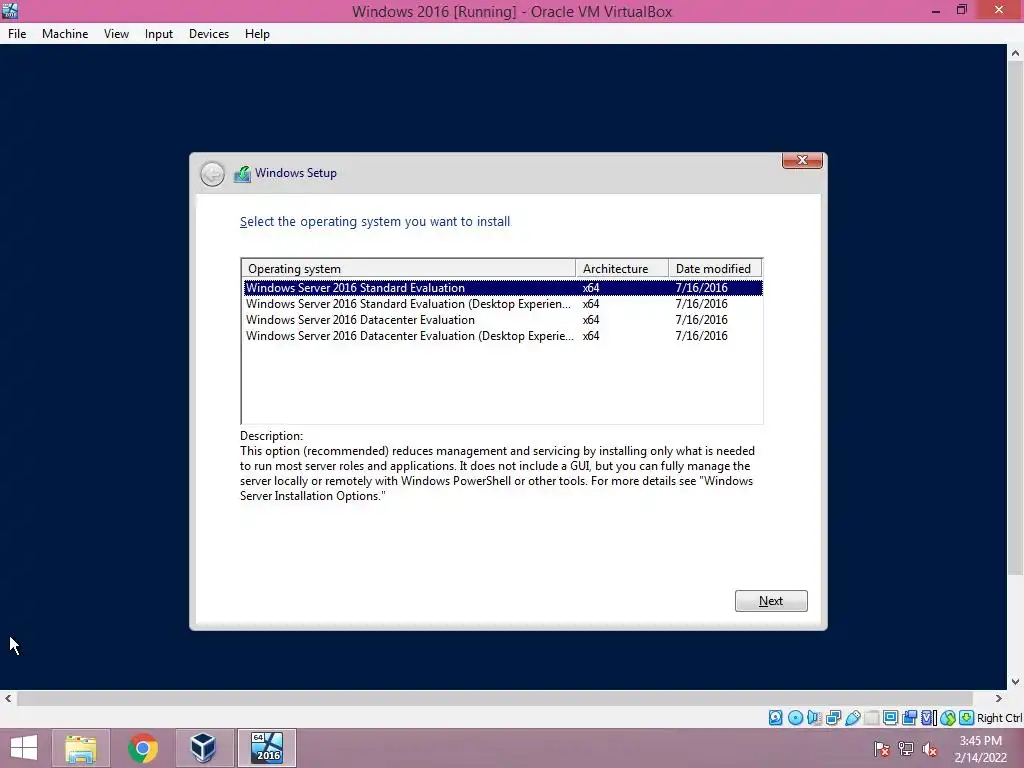The height and width of the screenshot is (768, 1024).
Task: Click the network tray icon
Action: tap(906, 749)
